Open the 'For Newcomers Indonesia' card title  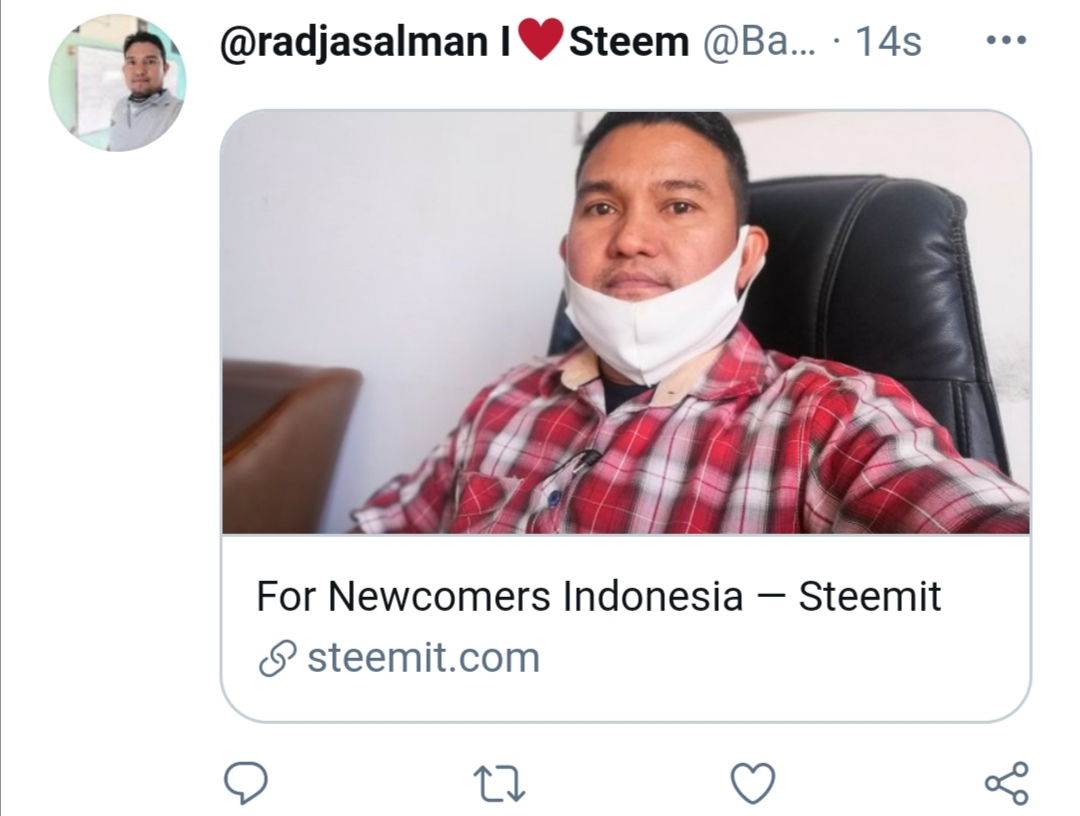click(x=599, y=596)
